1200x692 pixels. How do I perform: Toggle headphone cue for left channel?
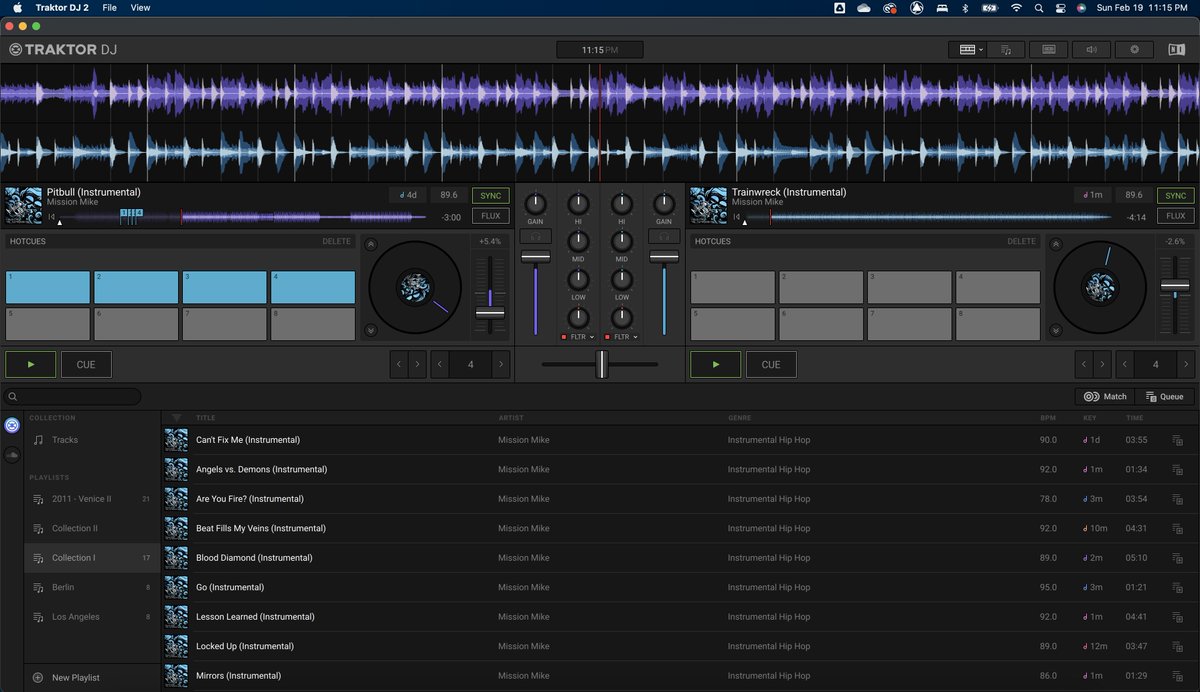click(536, 237)
